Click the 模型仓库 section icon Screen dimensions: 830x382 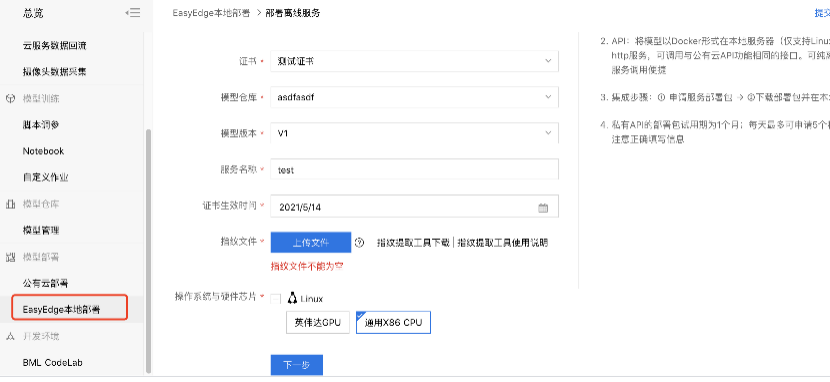[x=10, y=204]
